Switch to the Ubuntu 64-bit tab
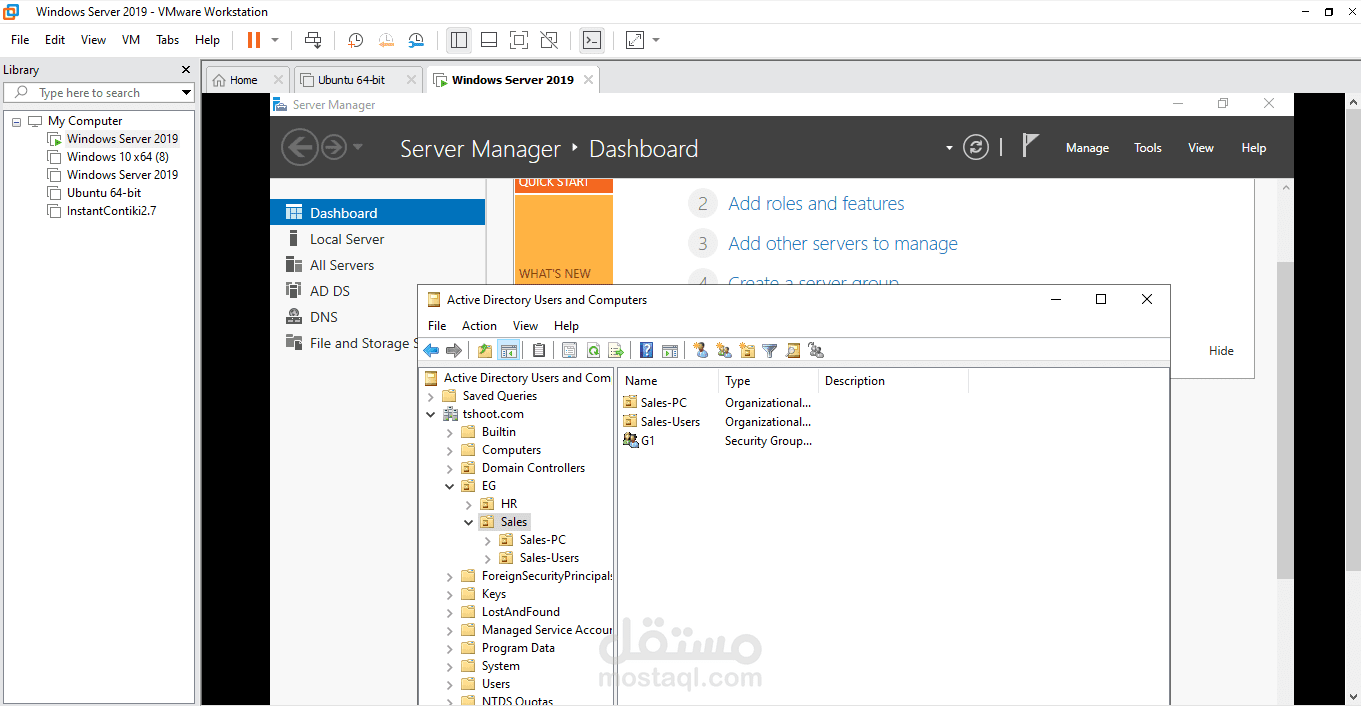This screenshot has height=706, width=1361. (351, 80)
